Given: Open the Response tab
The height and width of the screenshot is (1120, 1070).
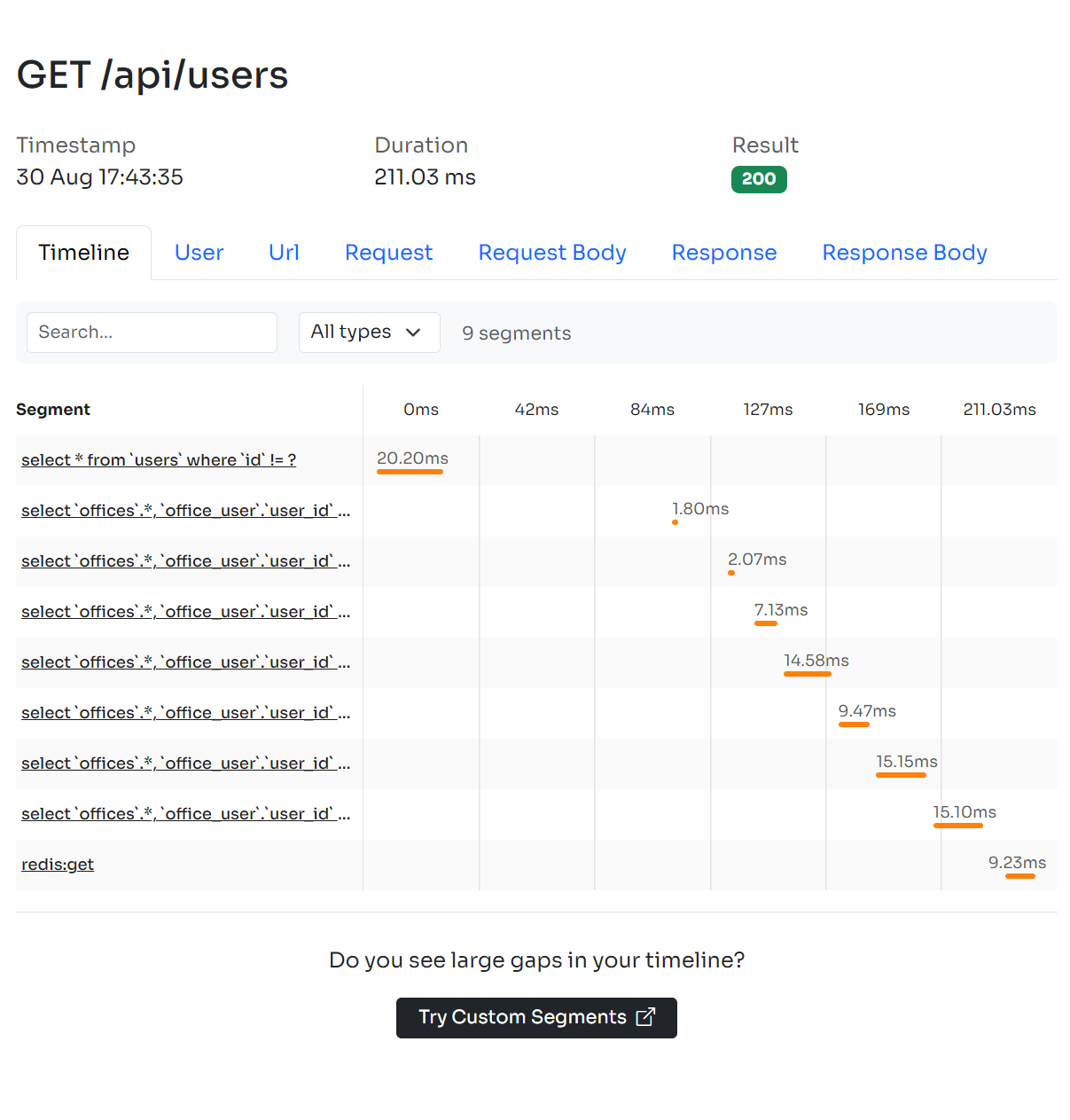Looking at the screenshot, I should click(723, 253).
